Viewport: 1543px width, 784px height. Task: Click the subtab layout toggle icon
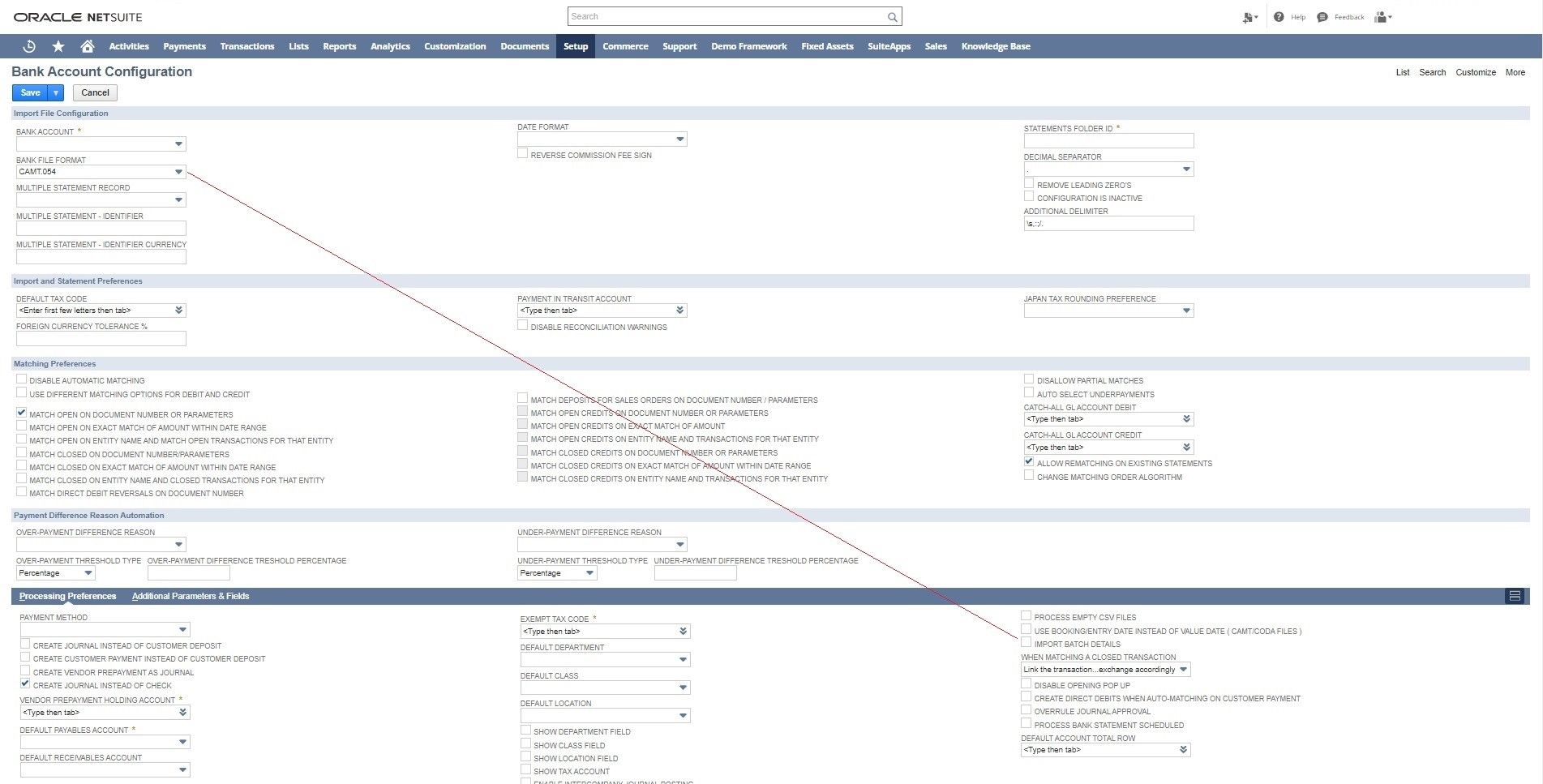[x=1514, y=596]
